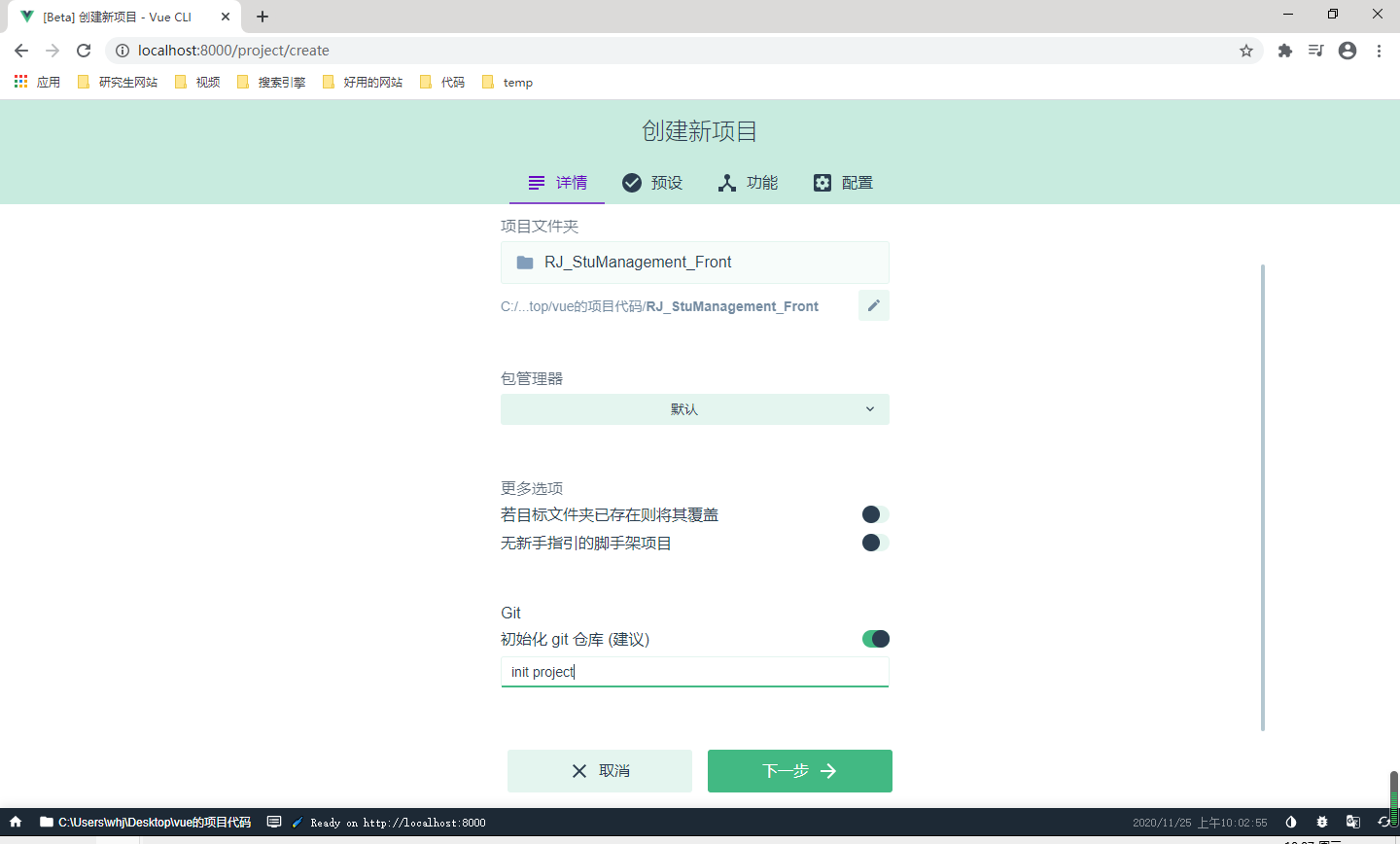Switch to the 详情 tab

point(557,183)
